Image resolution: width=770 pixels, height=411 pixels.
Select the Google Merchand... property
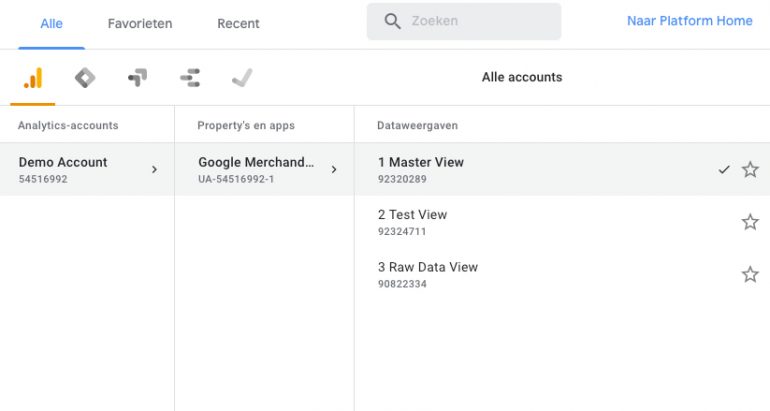pos(264,169)
